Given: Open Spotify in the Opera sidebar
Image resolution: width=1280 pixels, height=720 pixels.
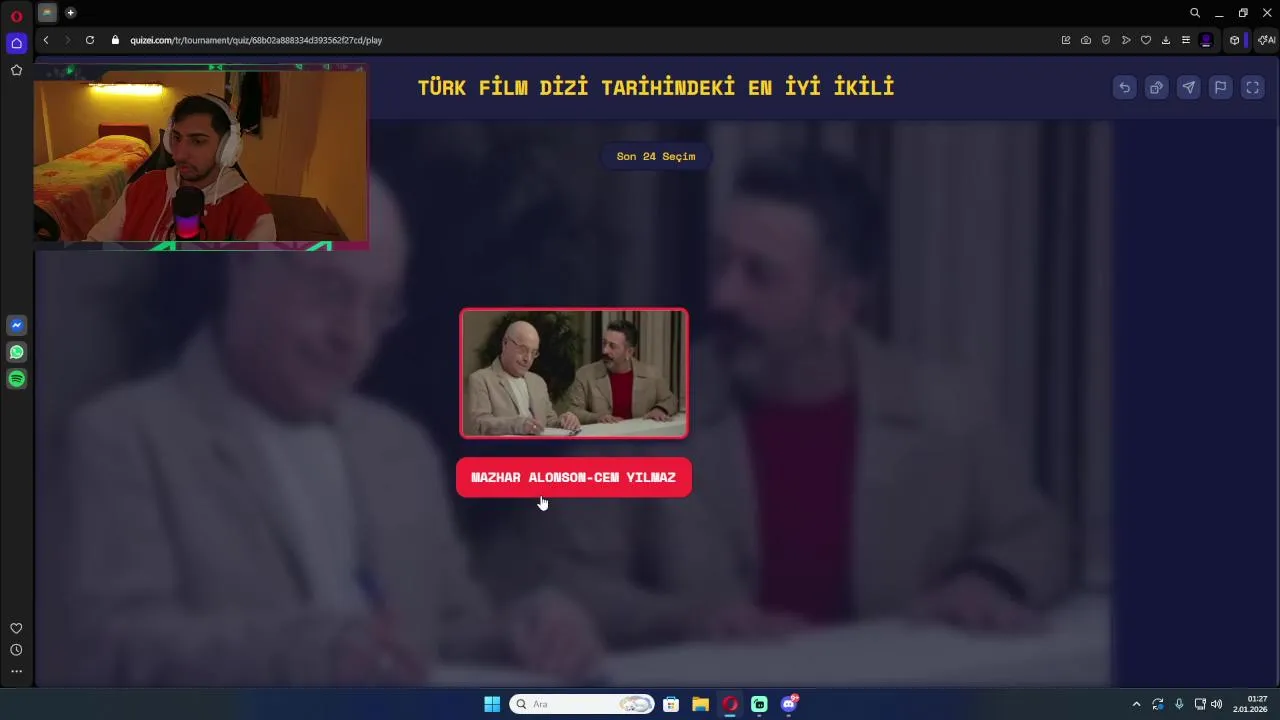Looking at the screenshot, I should point(16,379).
